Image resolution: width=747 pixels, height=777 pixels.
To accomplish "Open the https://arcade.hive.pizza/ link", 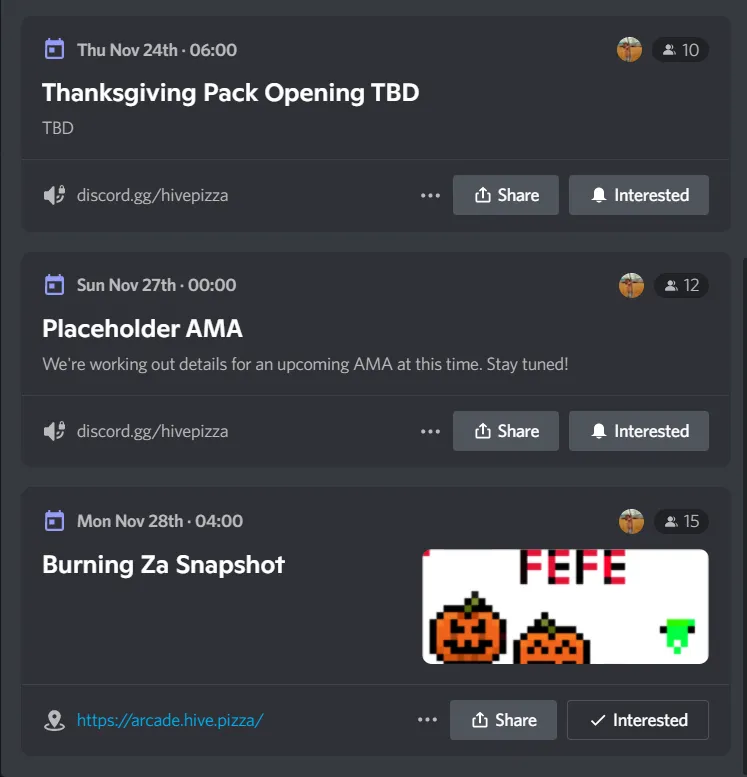I will pyautogui.click(x=170, y=720).
